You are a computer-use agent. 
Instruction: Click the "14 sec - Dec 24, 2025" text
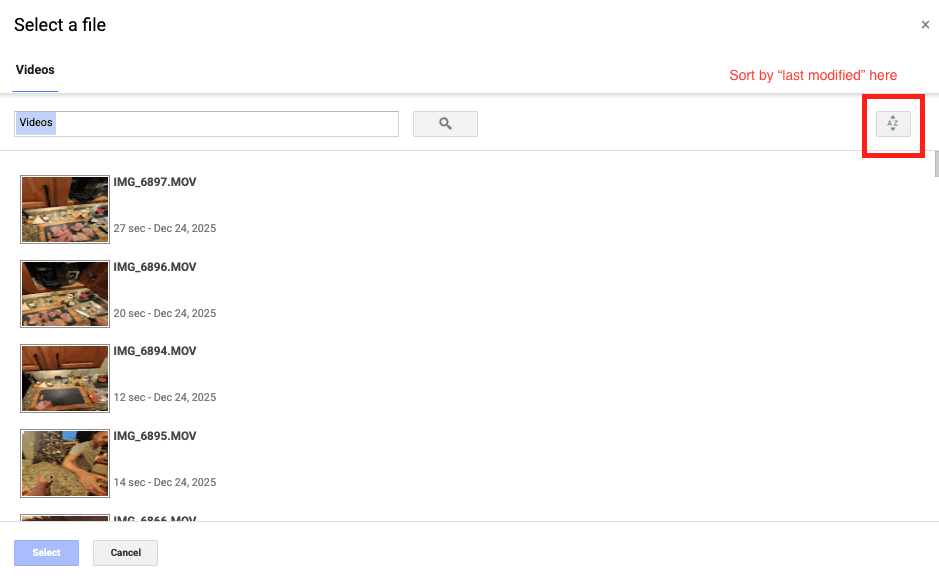tap(165, 482)
